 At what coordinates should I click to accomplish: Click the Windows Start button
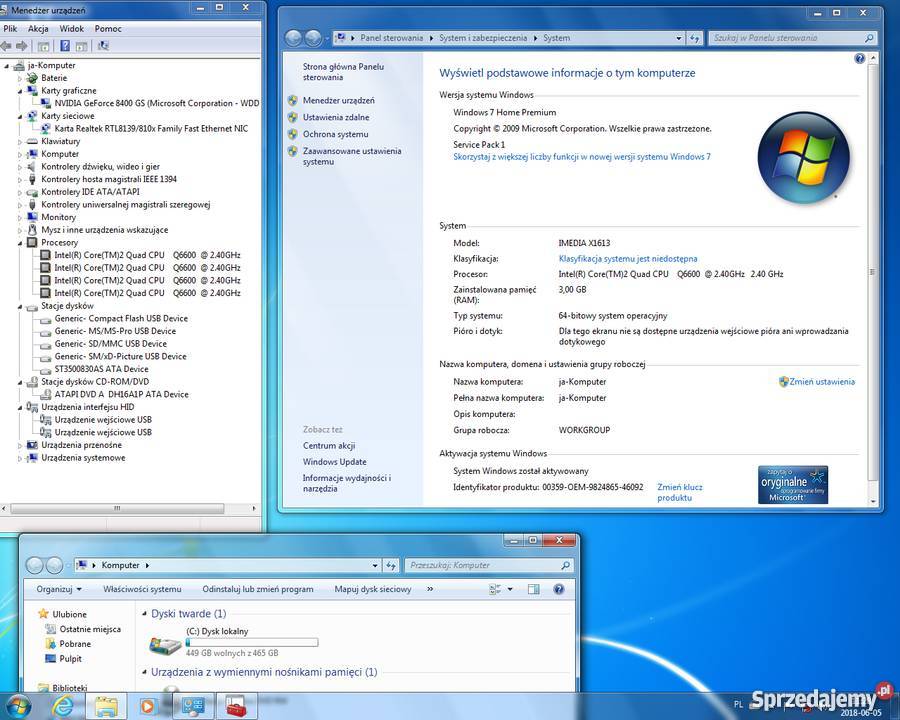[x=17, y=706]
